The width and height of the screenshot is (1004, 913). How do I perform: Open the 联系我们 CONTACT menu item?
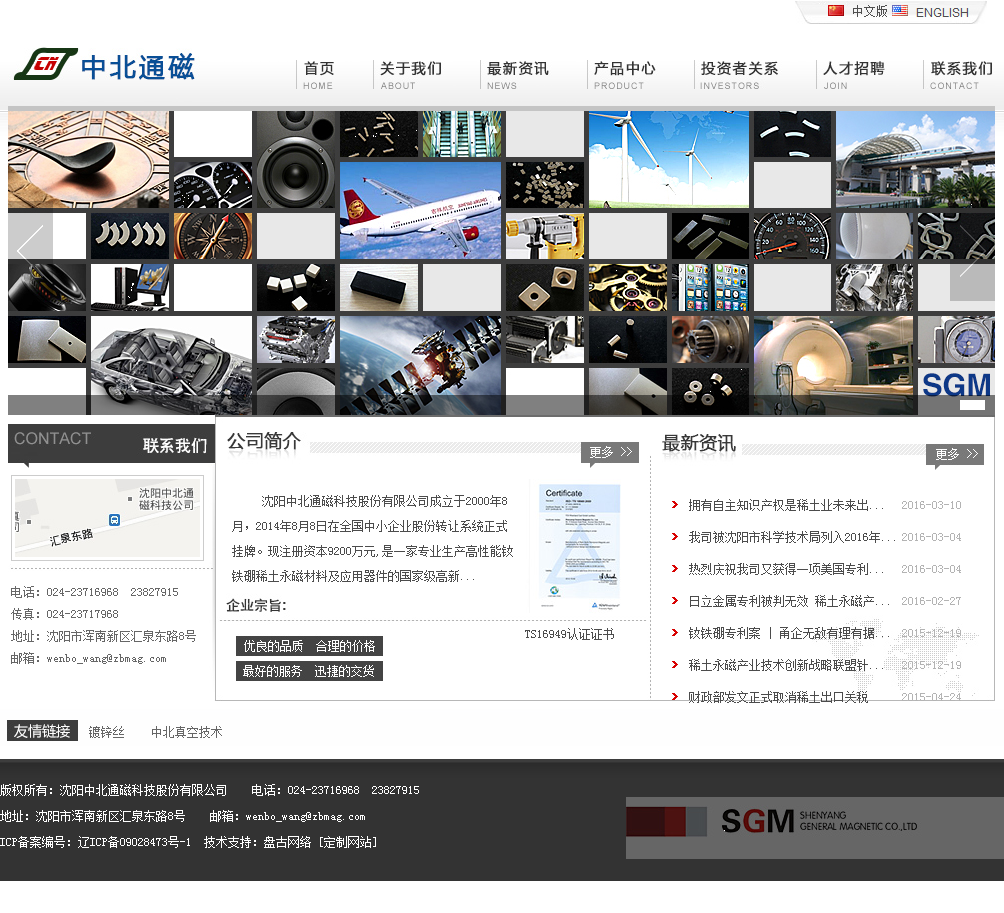coord(961,75)
